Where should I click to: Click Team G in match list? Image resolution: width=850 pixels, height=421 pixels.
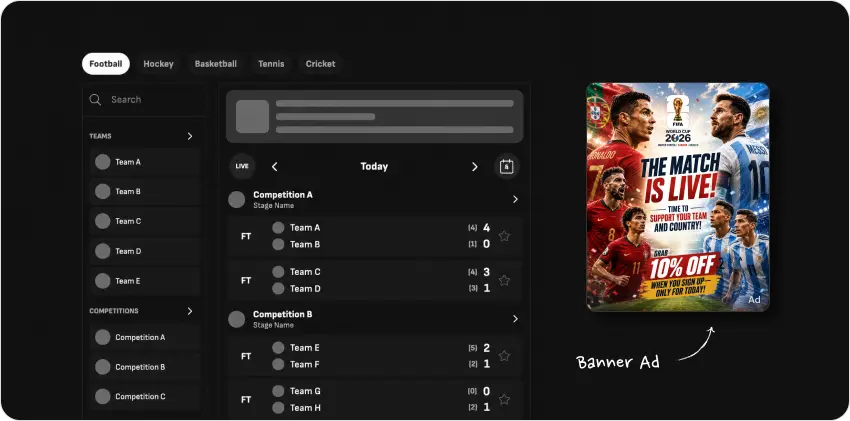(x=305, y=391)
